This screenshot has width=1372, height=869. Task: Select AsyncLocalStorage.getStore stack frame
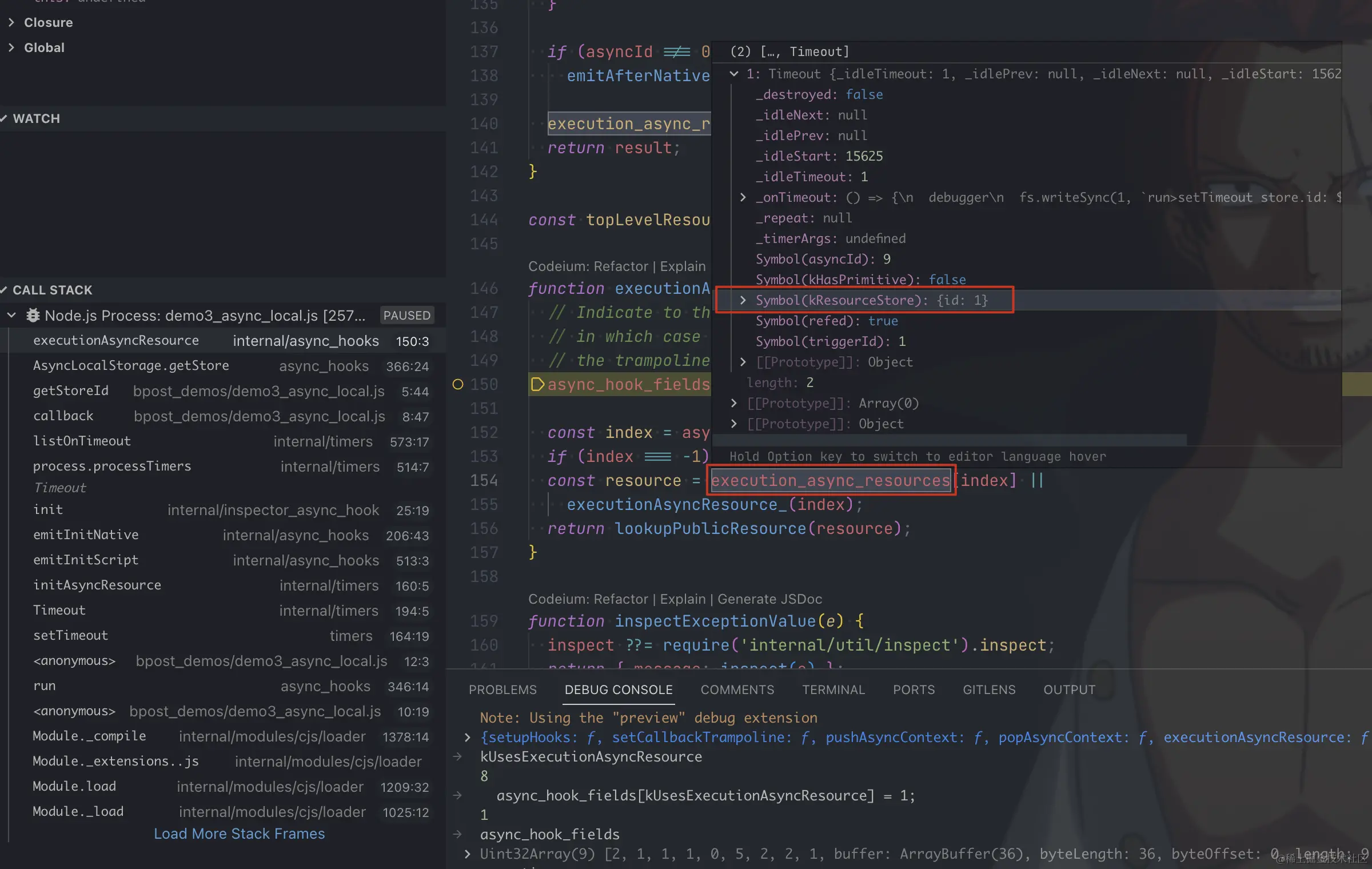[223, 366]
